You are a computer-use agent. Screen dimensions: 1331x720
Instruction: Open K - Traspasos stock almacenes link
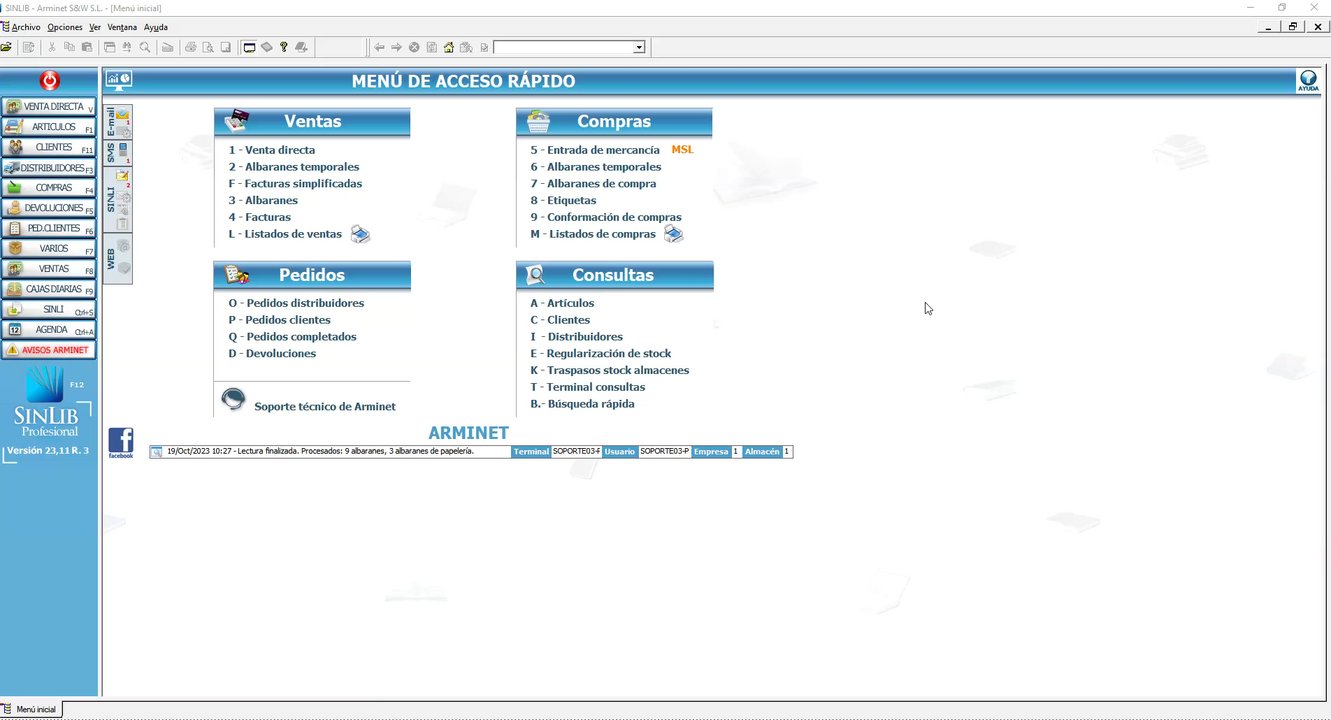[610, 370]
